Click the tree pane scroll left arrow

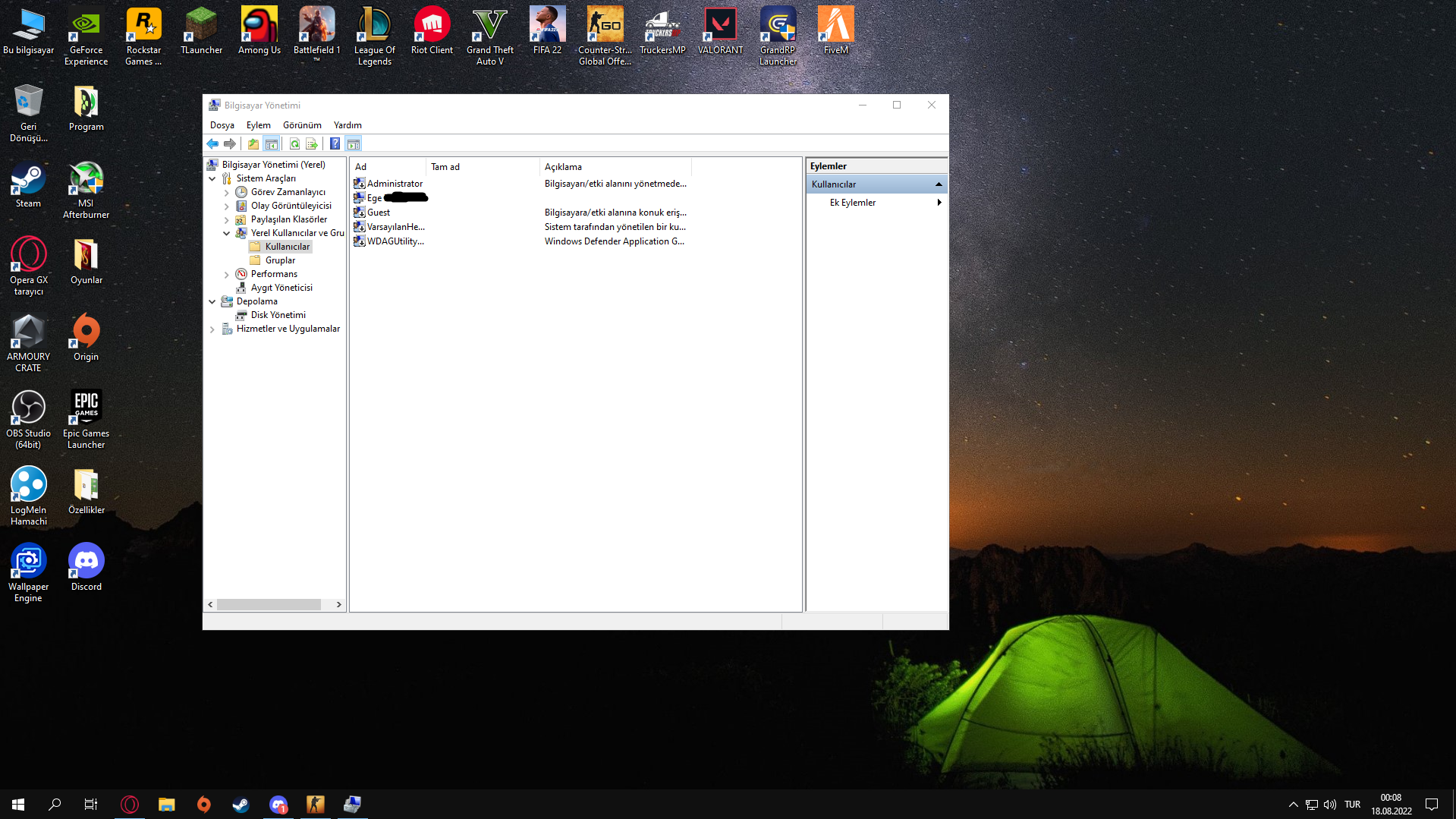(x=210, y=605)
